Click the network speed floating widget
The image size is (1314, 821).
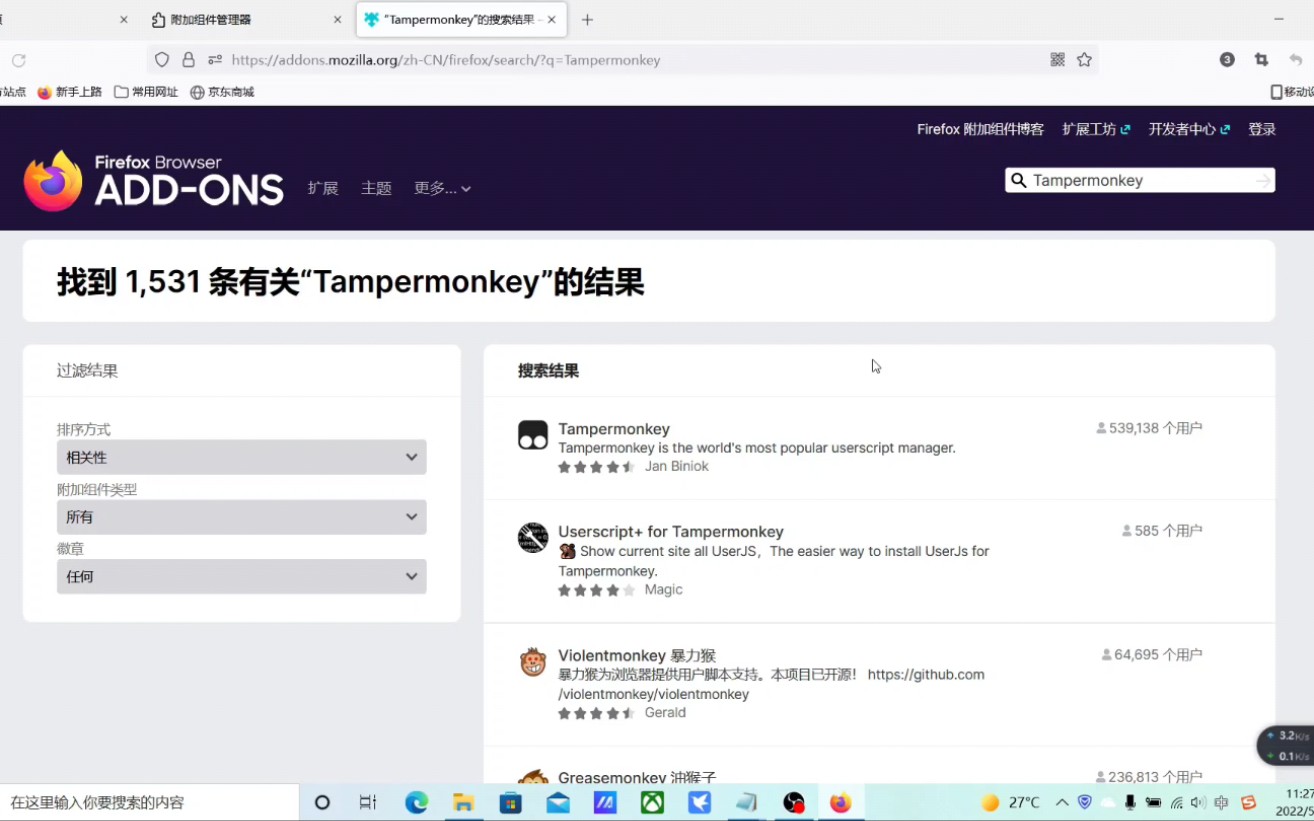(x=1287, y=745)
